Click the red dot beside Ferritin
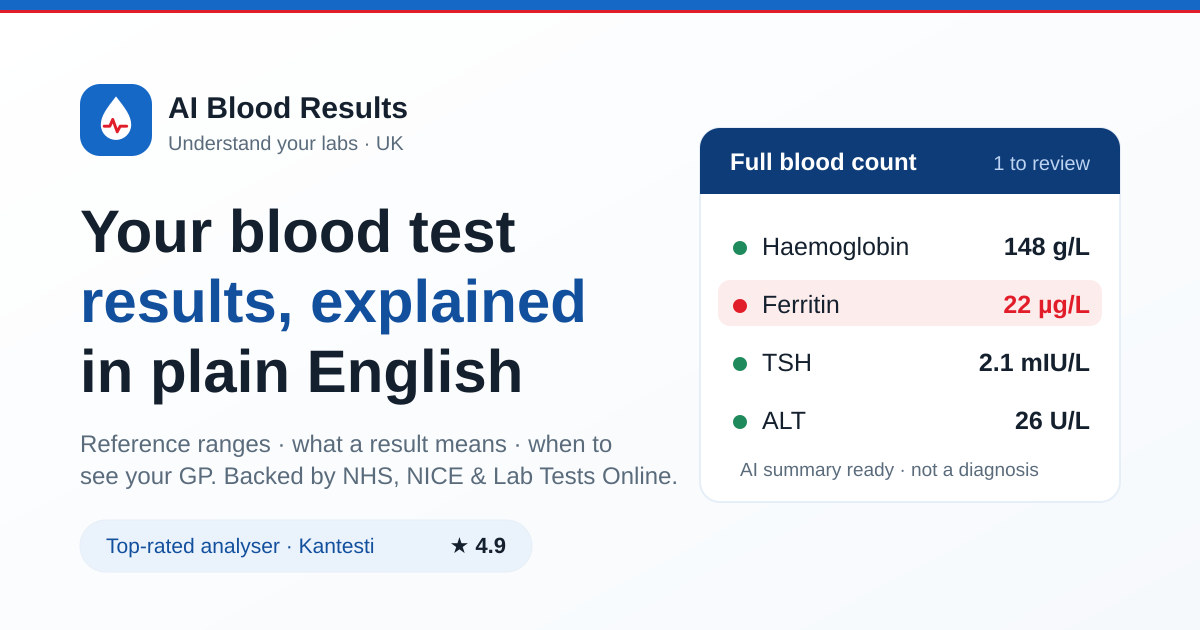1200x630 pixels. (x=740, y=306)
